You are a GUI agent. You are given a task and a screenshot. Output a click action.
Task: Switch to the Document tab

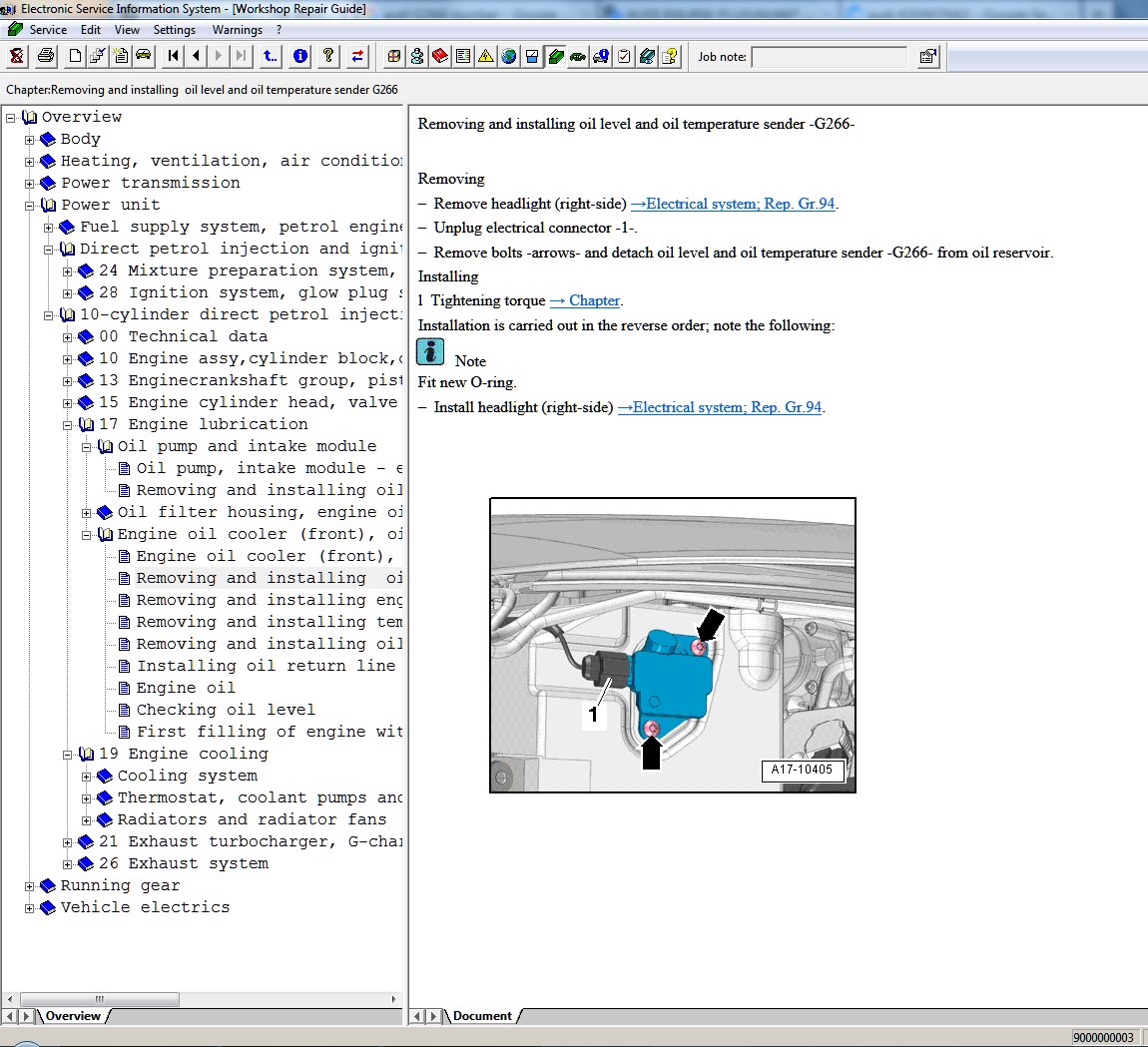482,1016
